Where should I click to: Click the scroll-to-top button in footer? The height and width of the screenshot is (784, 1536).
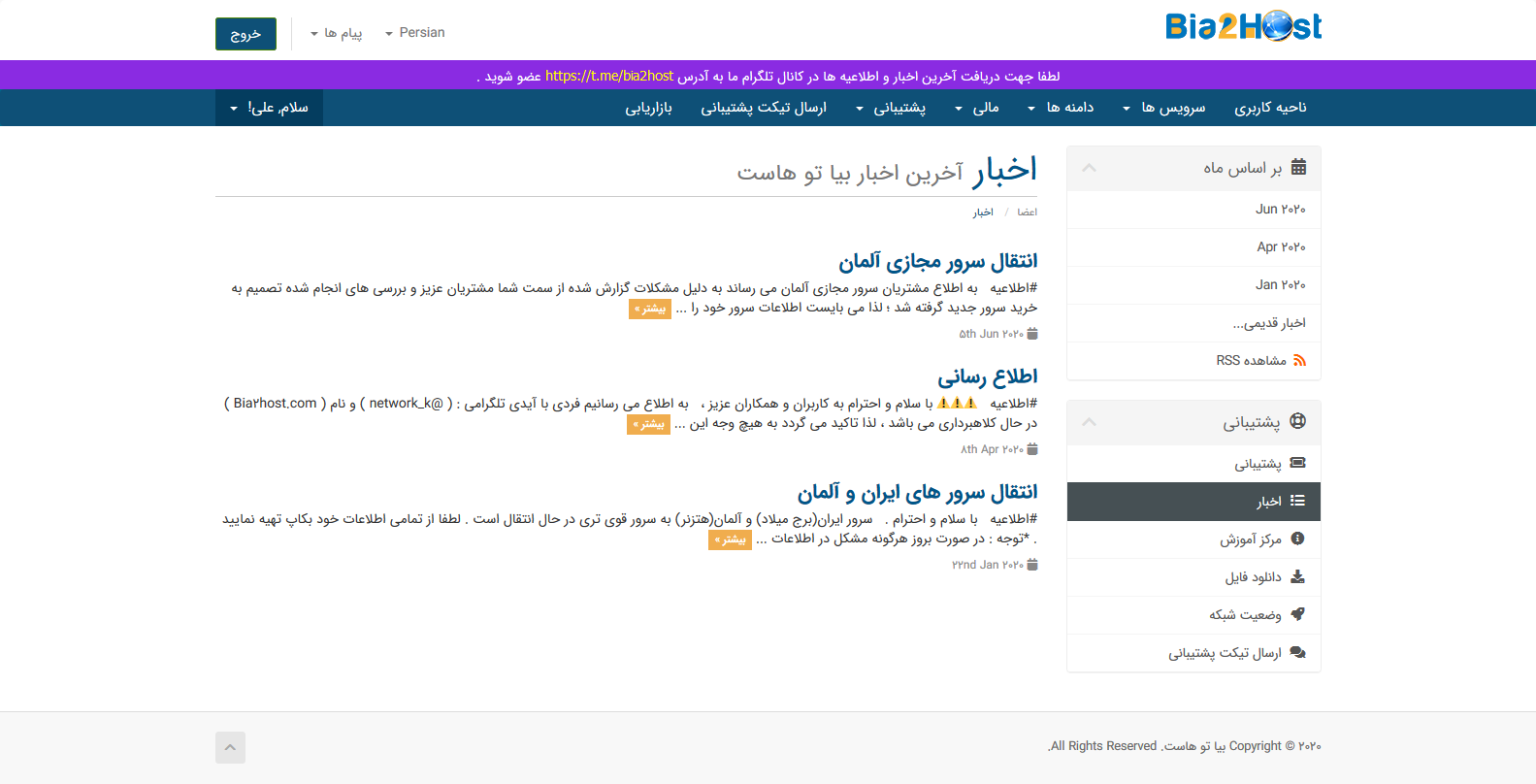(230, 747)
